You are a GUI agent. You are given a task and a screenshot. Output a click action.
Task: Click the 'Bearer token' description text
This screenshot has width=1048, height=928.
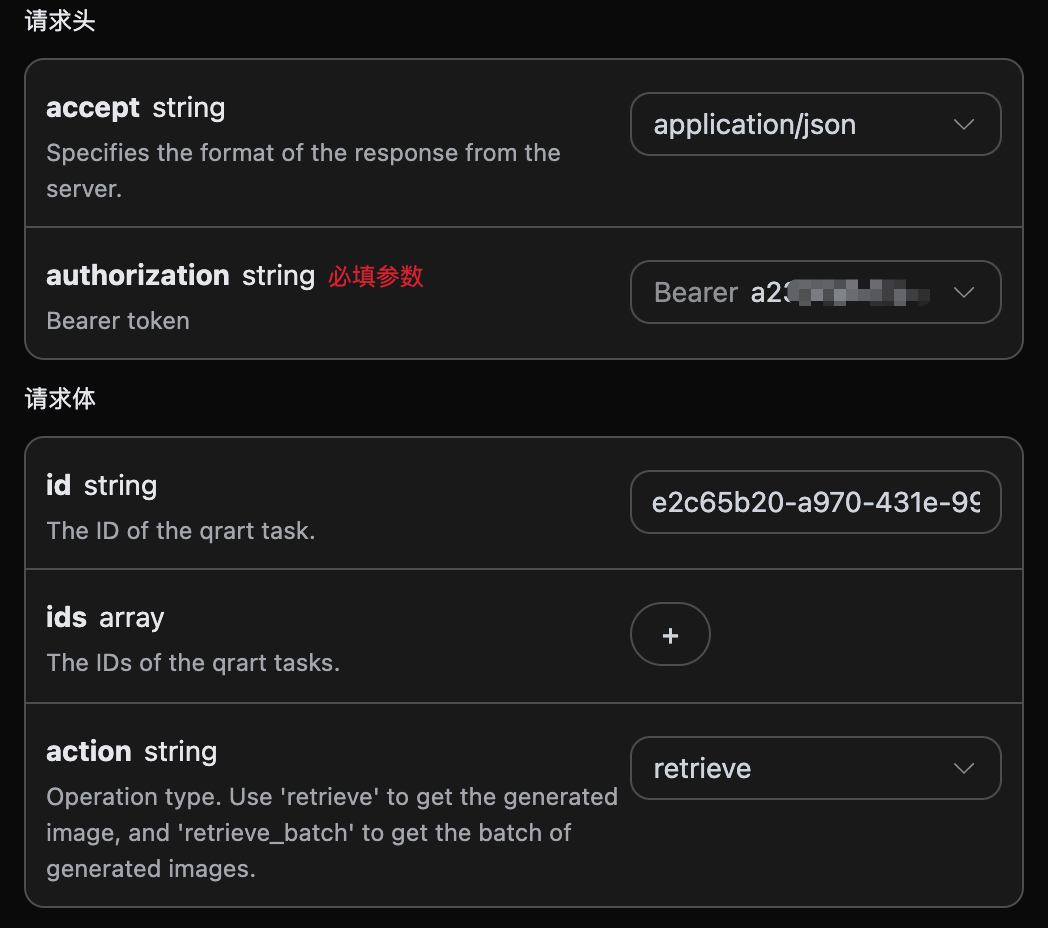118,321
